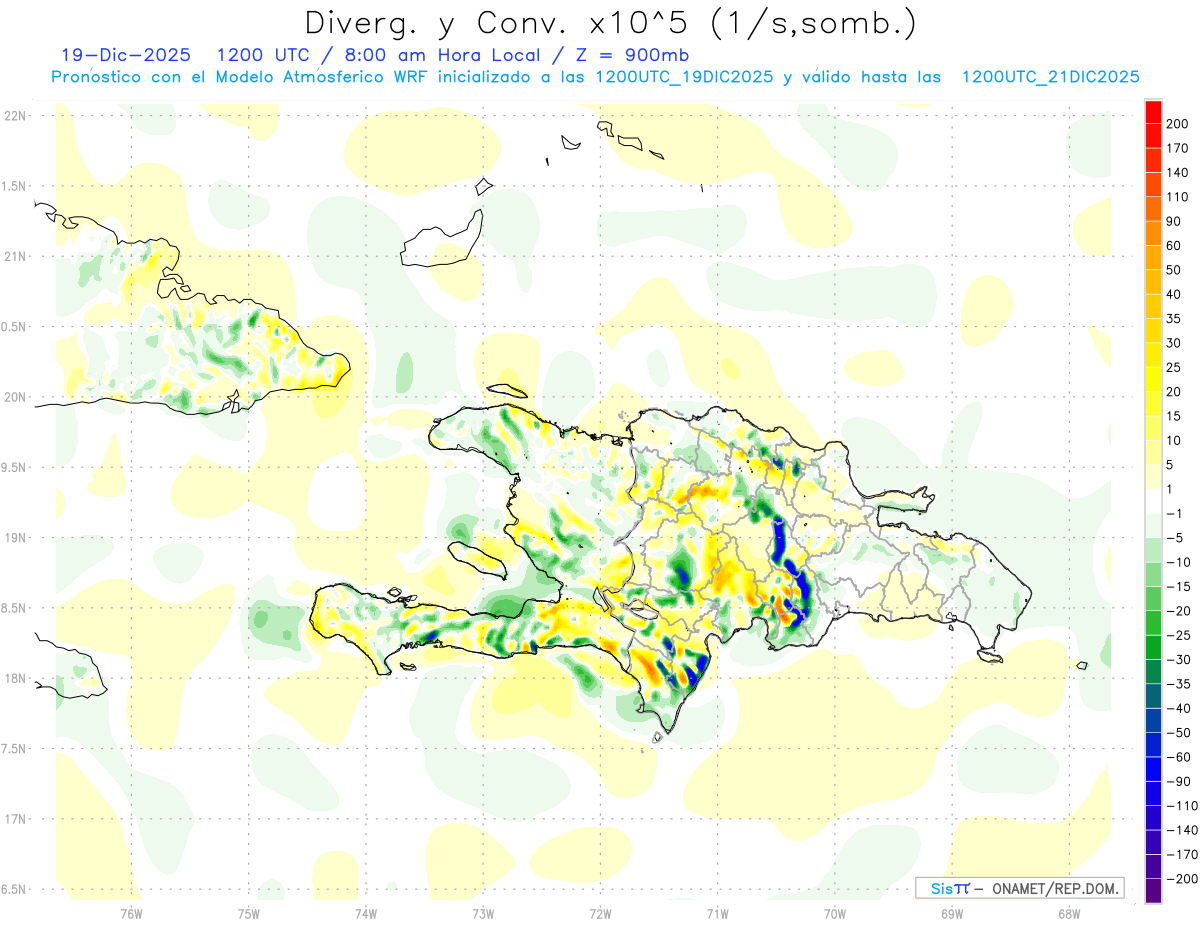The height and width of the screenshot is (927, 1200).
Task: Click the '17N' latitude label
Action: tap(15, 819)
